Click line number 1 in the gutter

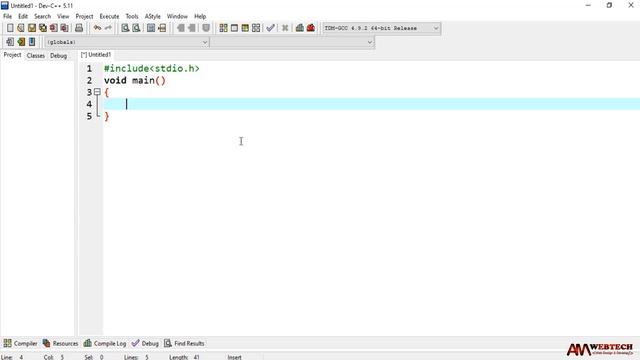click(89, 69)
